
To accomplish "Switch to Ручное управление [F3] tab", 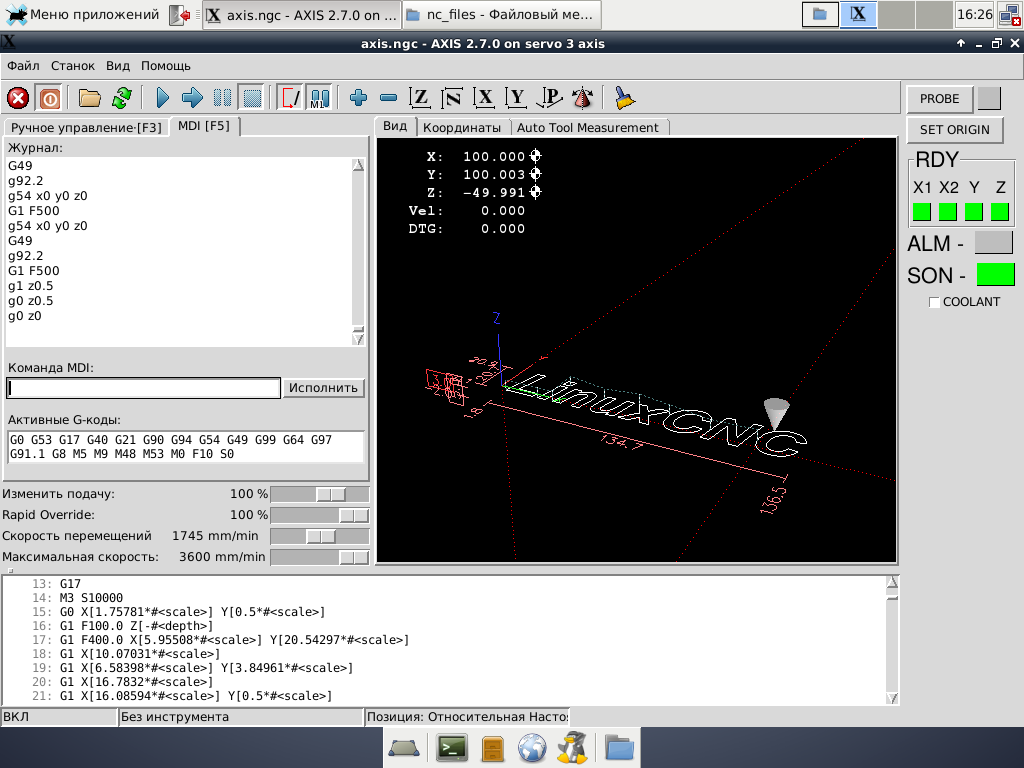I will click(x=86, y=127).
